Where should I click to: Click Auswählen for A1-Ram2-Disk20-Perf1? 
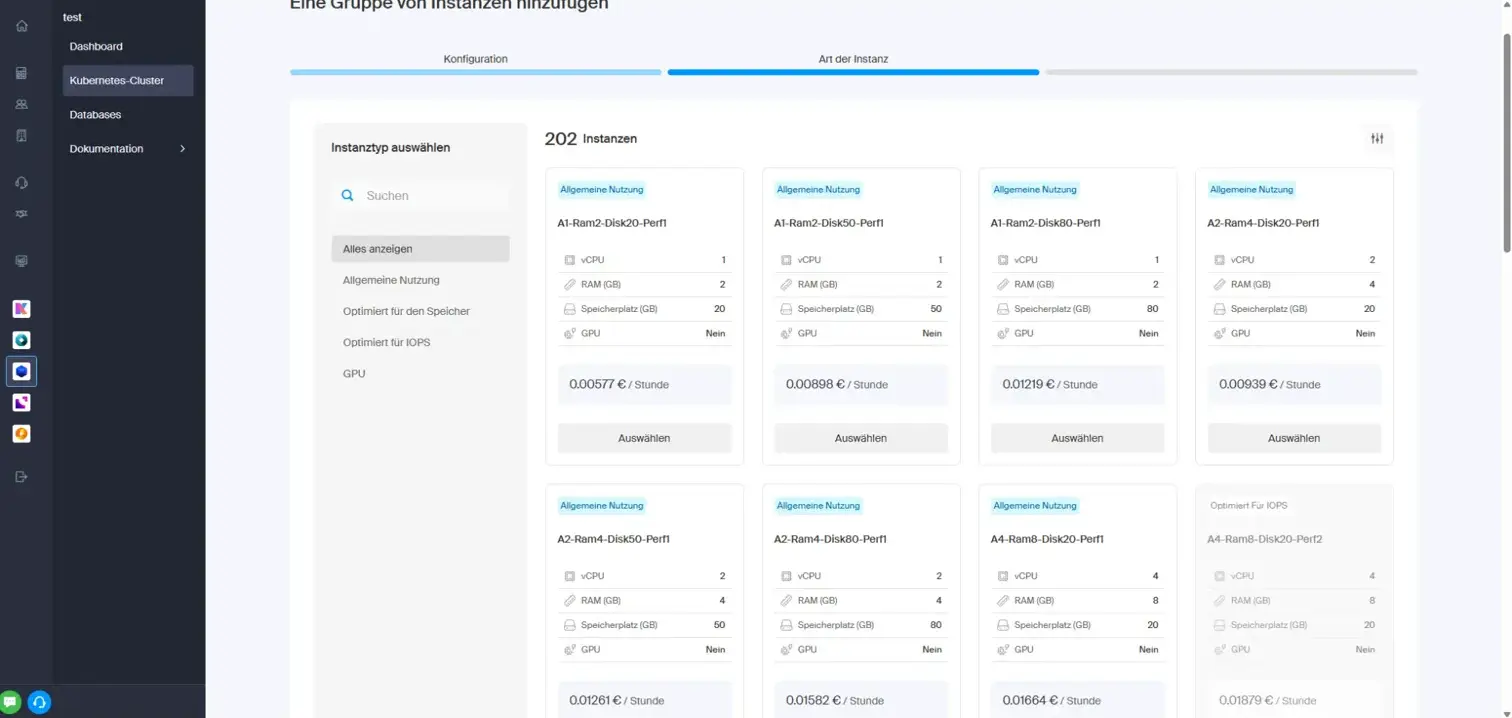[644, 438]
